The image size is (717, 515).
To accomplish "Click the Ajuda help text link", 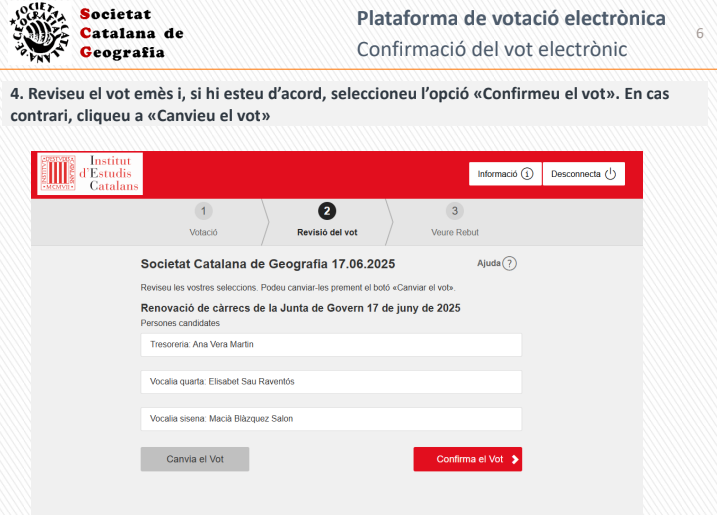I will tap(489, 263).
